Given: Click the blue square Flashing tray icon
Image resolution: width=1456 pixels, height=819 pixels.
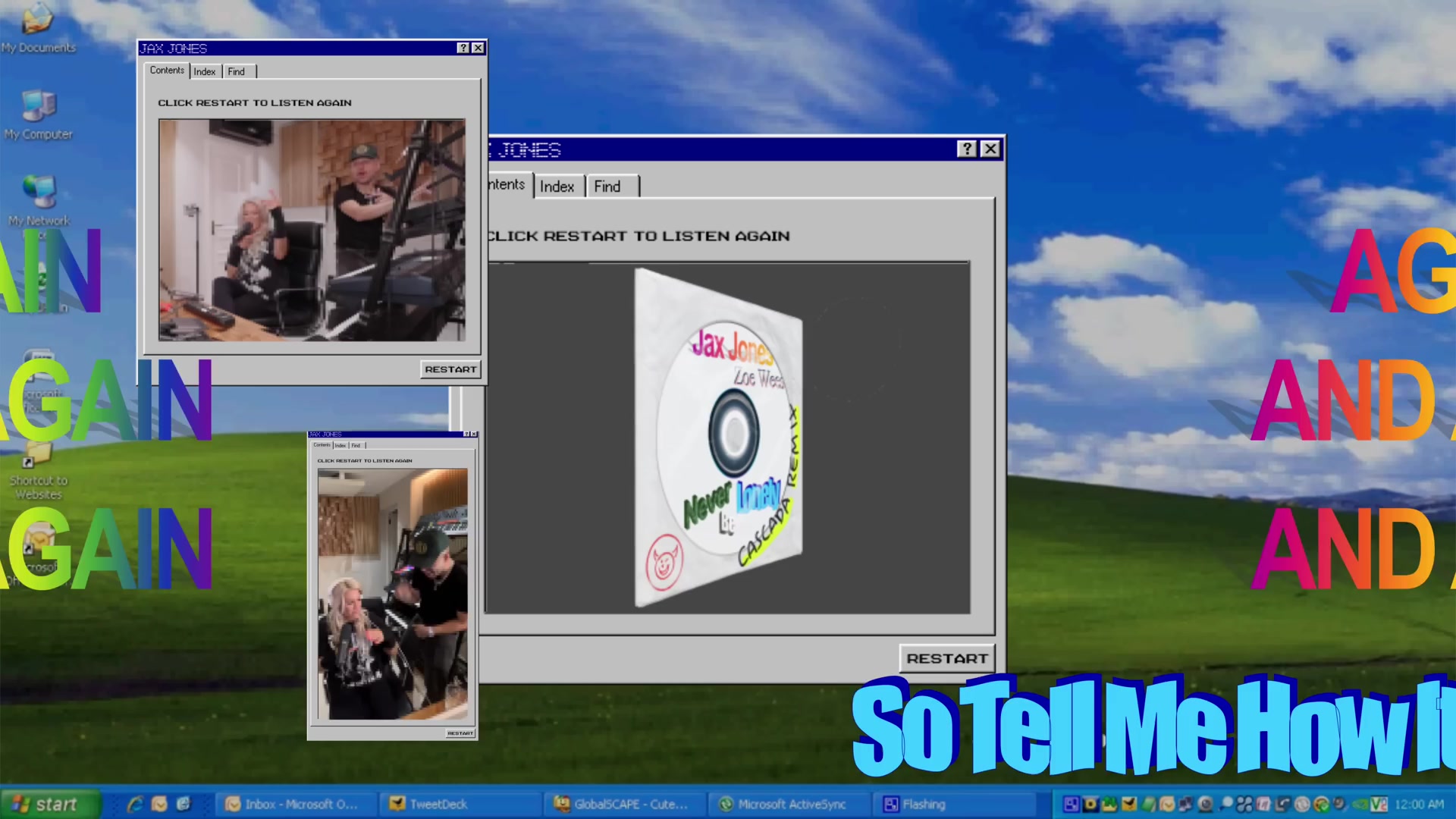Looking at the screenshot, I should point(1072,804).
